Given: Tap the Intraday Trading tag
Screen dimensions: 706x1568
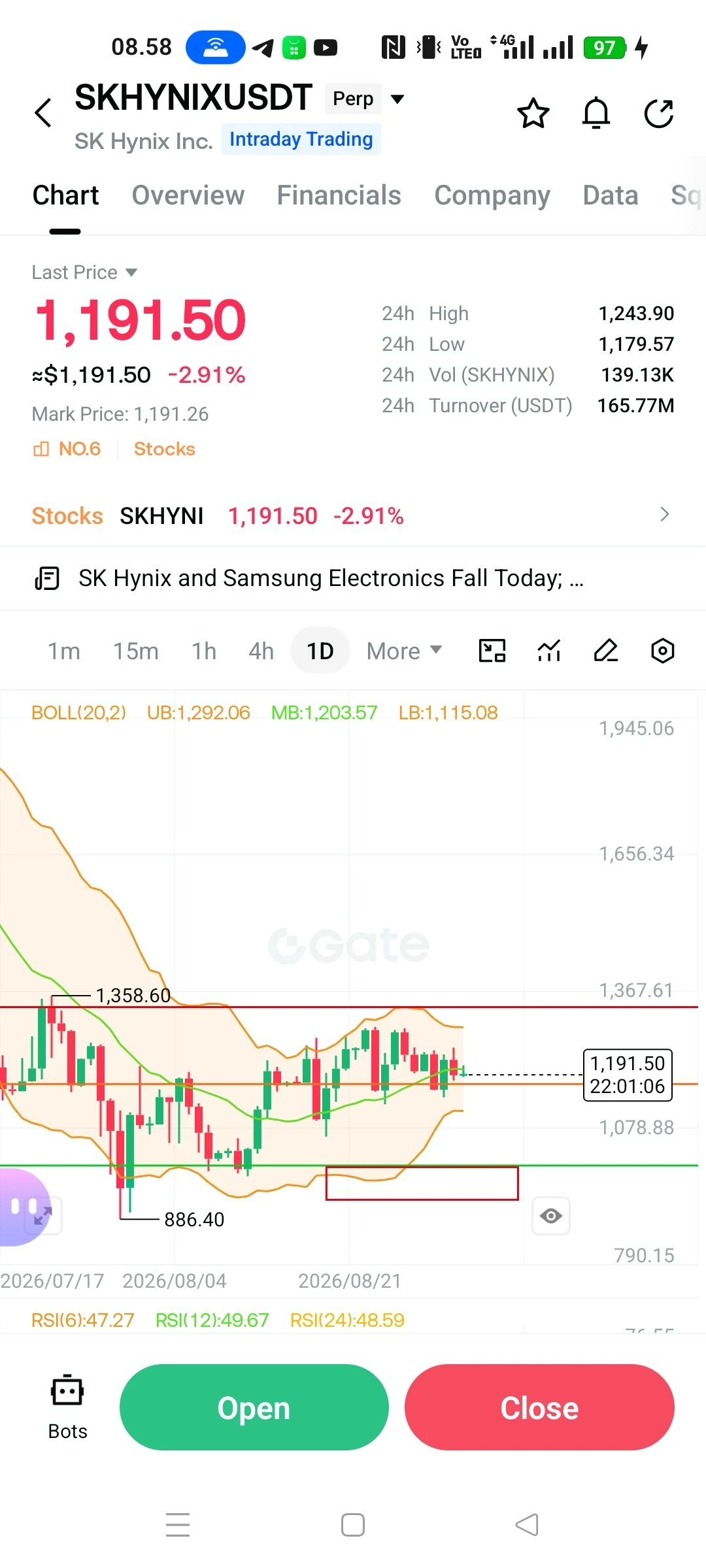Looking at the screenshot, I should pyautogui.click(x=301, y=139).
